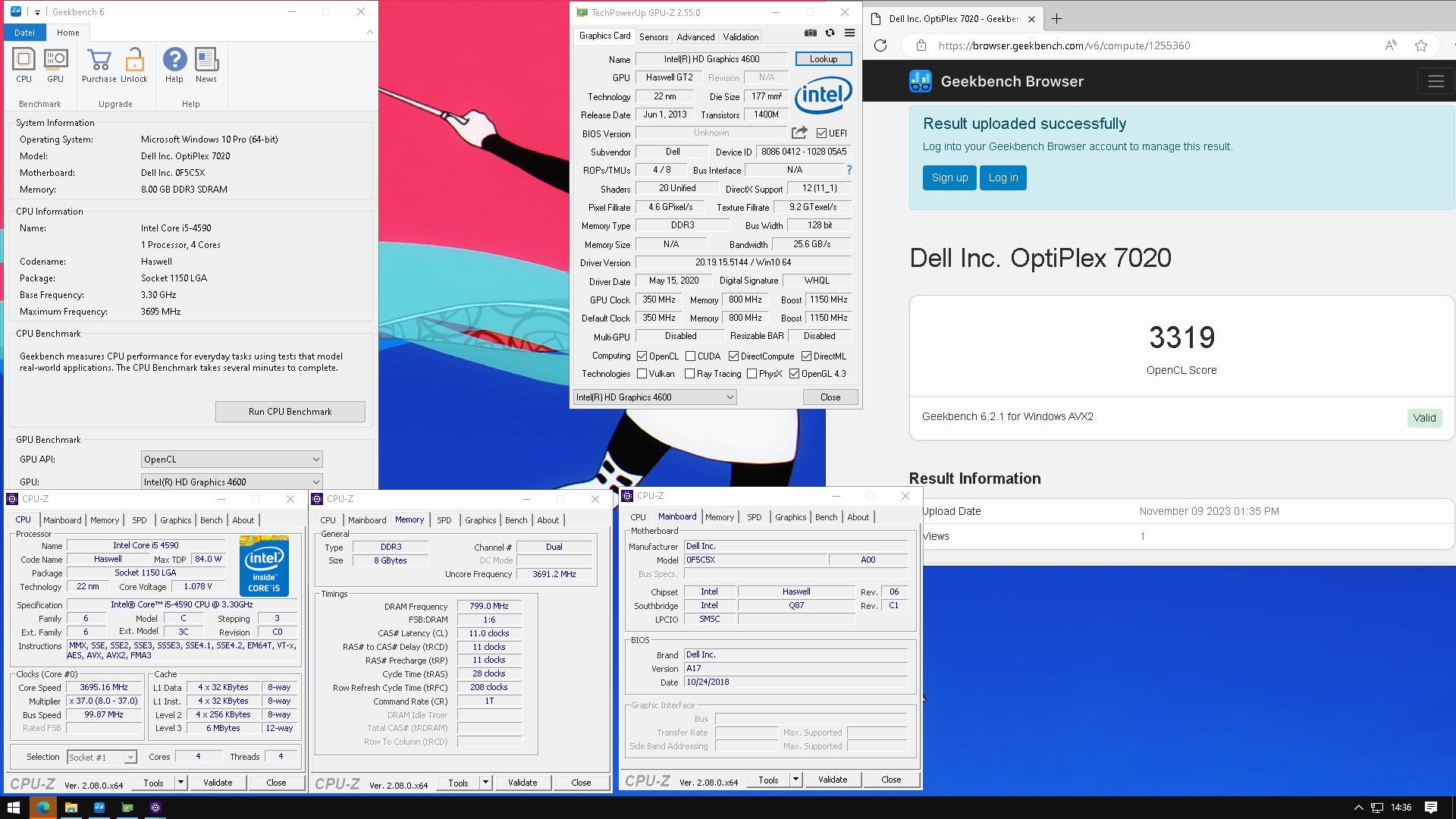Viewport: 1456px width, 819px height.
Task: Open the Bench tab in middle CPU-Z window
Action: click(x=516, y=520)
